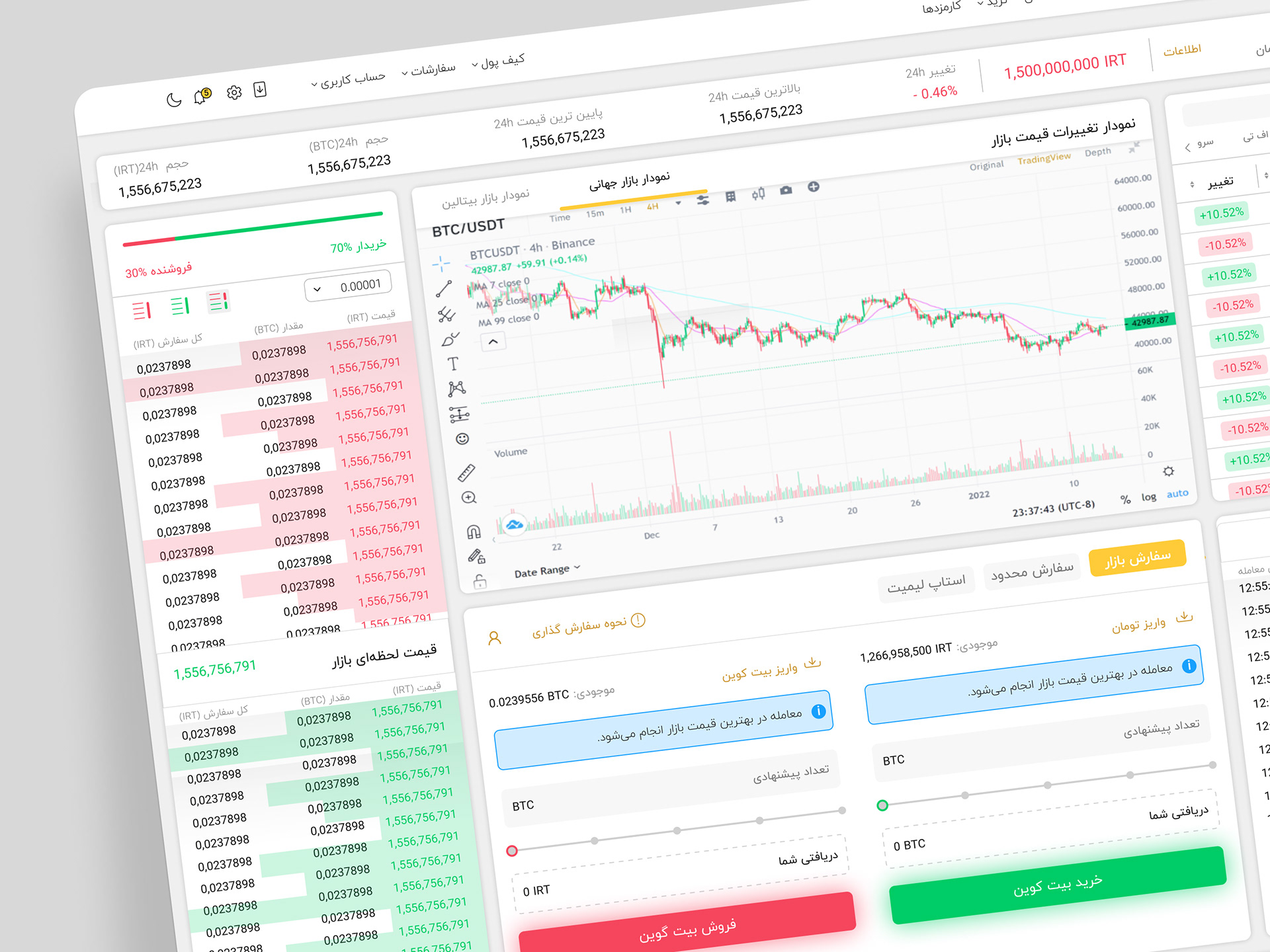Open the کیف پول dropdown menu
The width and height of the screenshot is (1270, 952).
pyautogui.click(x=498, y=62)
